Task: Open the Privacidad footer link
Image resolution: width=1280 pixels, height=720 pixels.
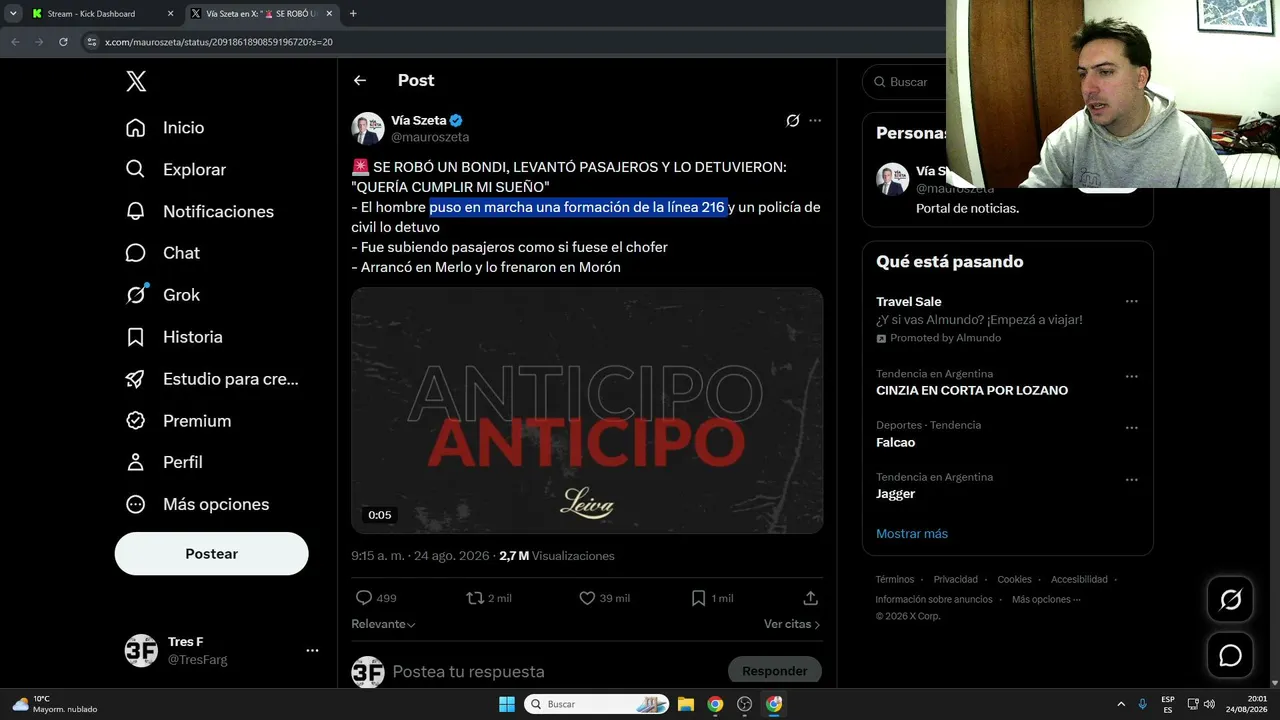Action: click(x=956, y=580)
